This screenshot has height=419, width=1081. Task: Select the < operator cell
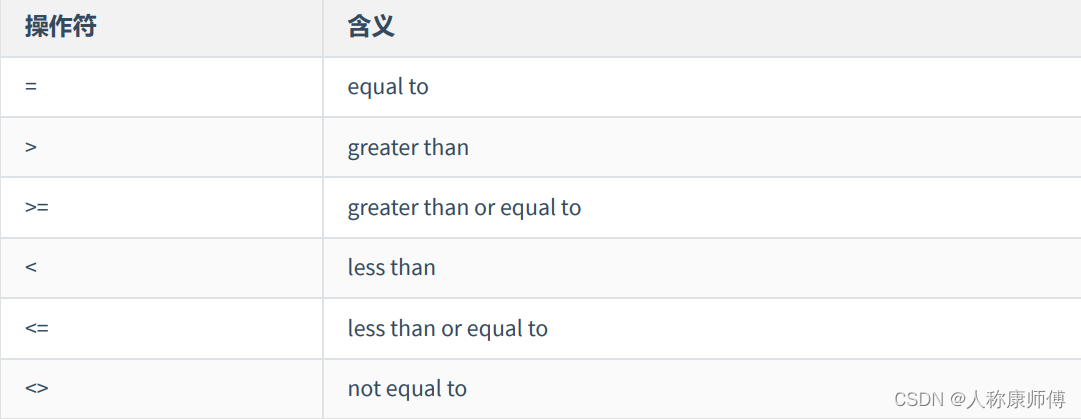(31, 268)
